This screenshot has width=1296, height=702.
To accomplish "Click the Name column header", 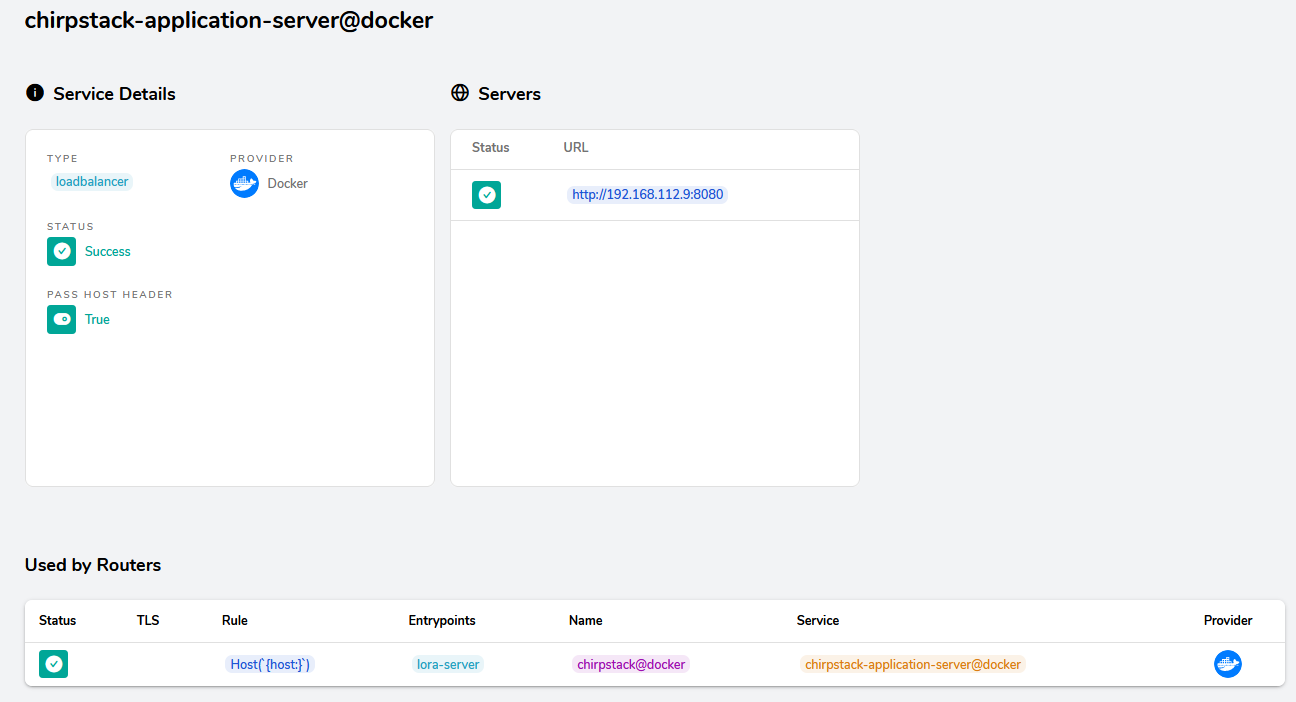I will 586,620.
